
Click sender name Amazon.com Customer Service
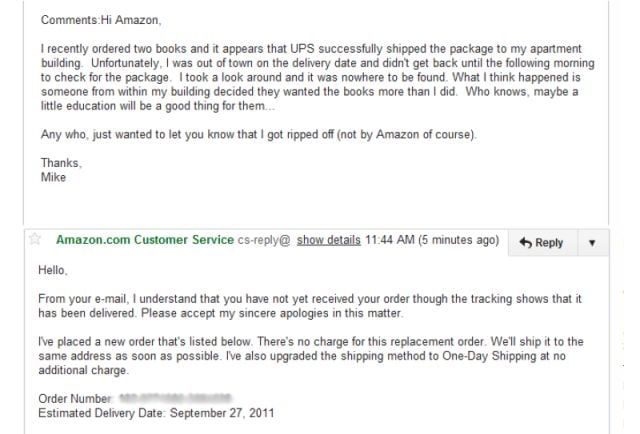(144, 241)
